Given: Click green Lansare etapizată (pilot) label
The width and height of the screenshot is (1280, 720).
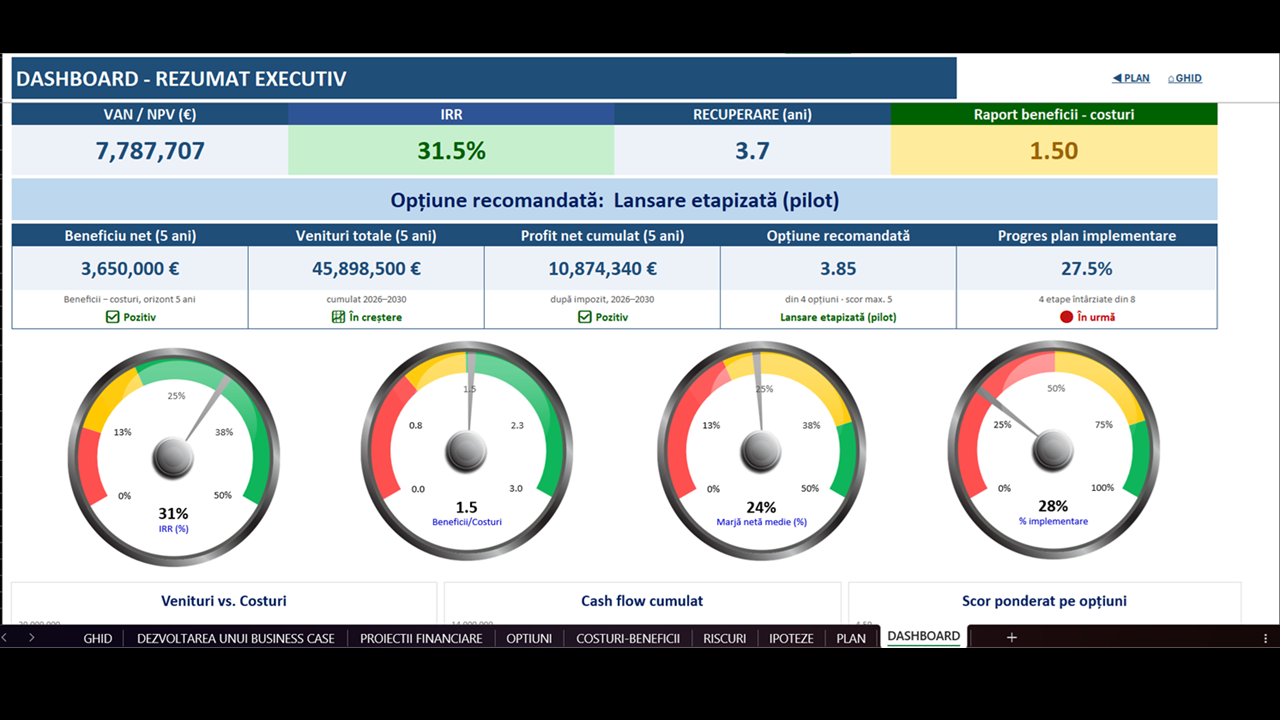Looking at the screenshot, I should pyautogui.click(x=838, y=317).
